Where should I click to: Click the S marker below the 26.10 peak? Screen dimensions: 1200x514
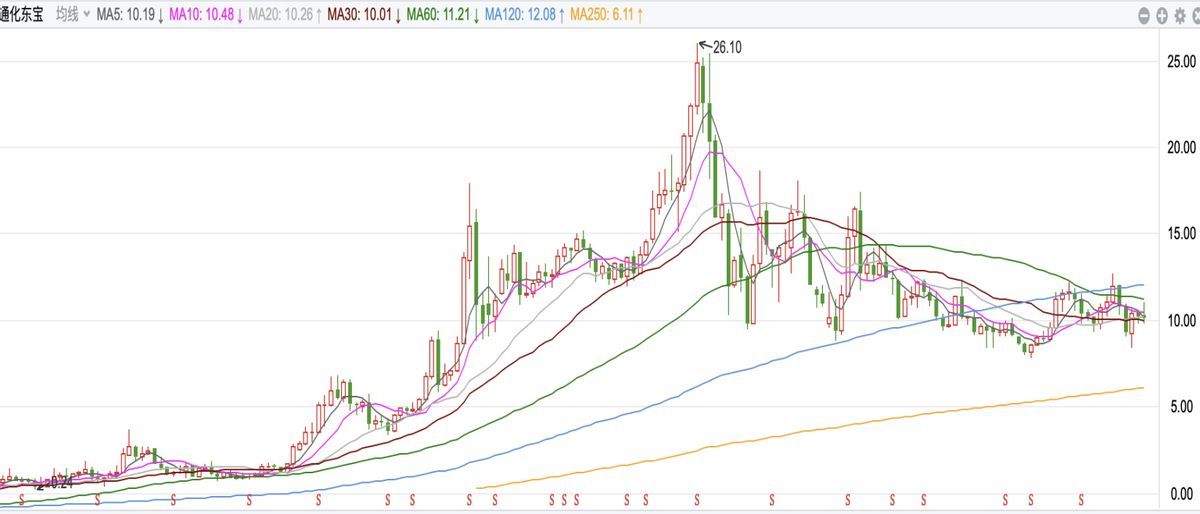(697, 499)
